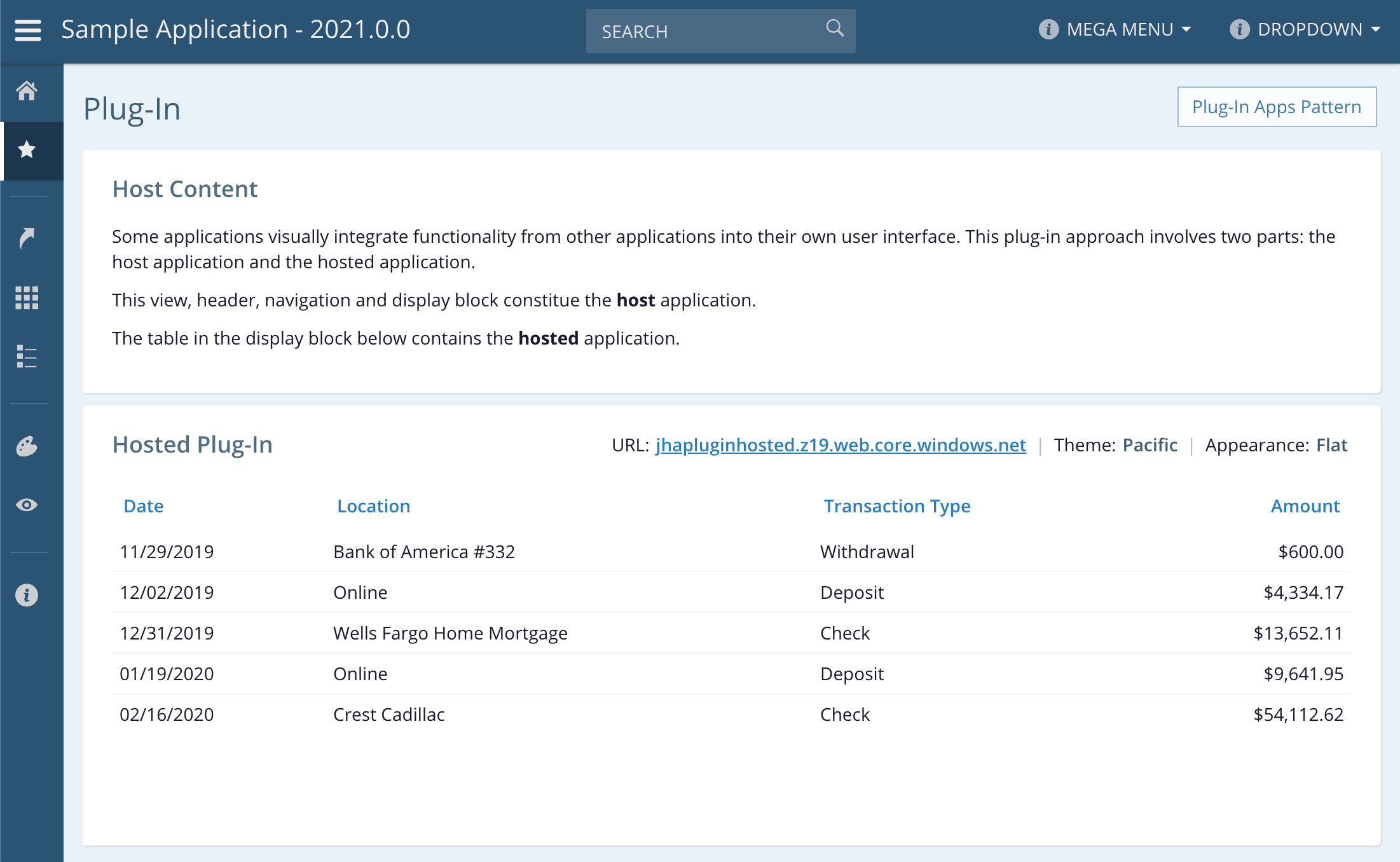1400x862 pixels.
Task: Sort by Amount column header
Action: tap(1305, 506)
